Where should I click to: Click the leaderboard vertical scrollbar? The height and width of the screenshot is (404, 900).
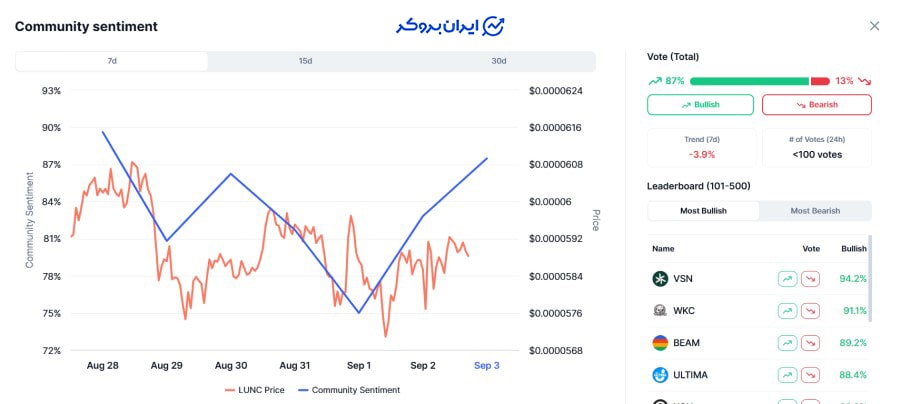pos(869,280)
